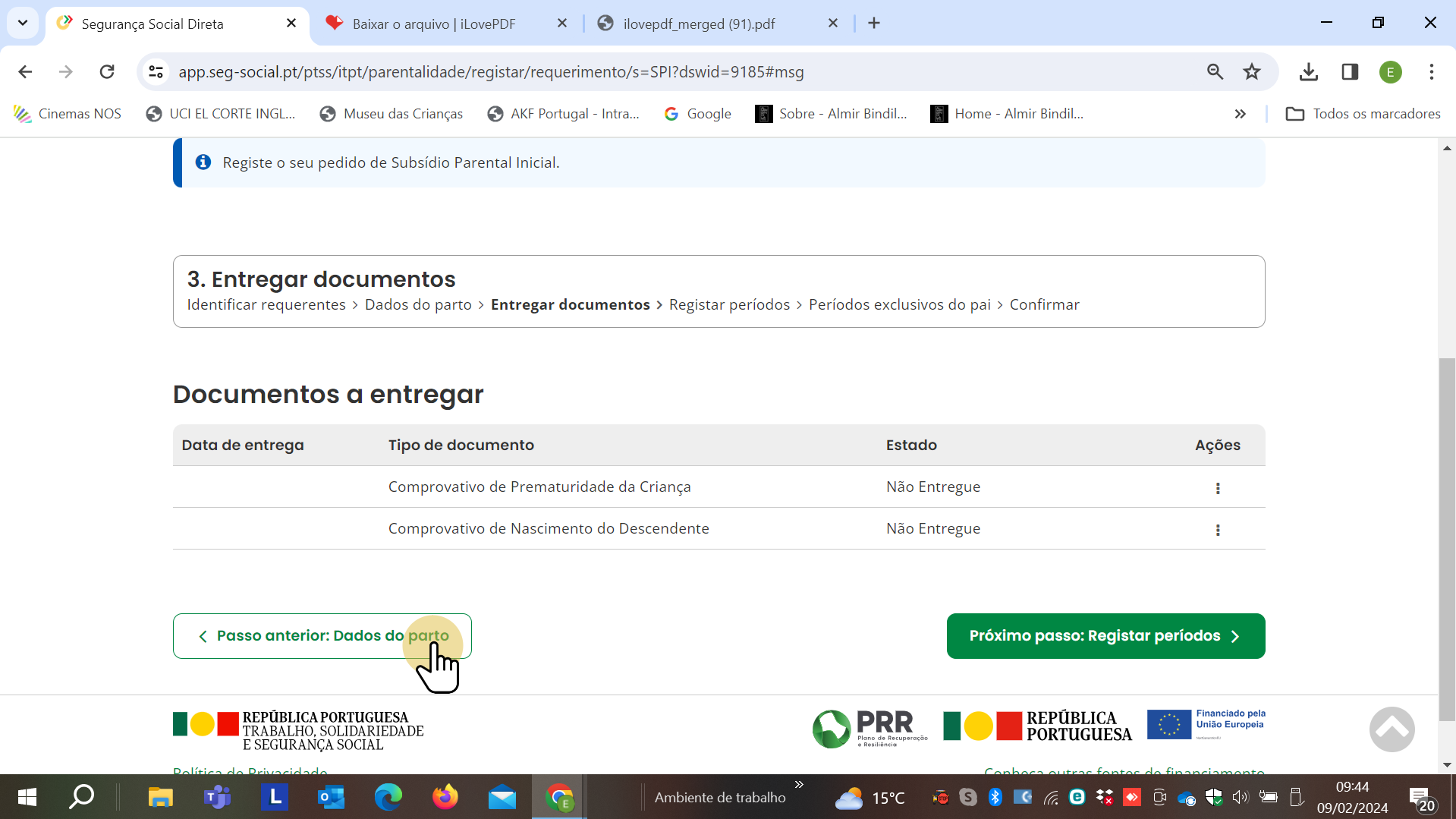Click the magnifier zoom icon in toolbar
The image size is (1456, 819).
(1215, 72)
